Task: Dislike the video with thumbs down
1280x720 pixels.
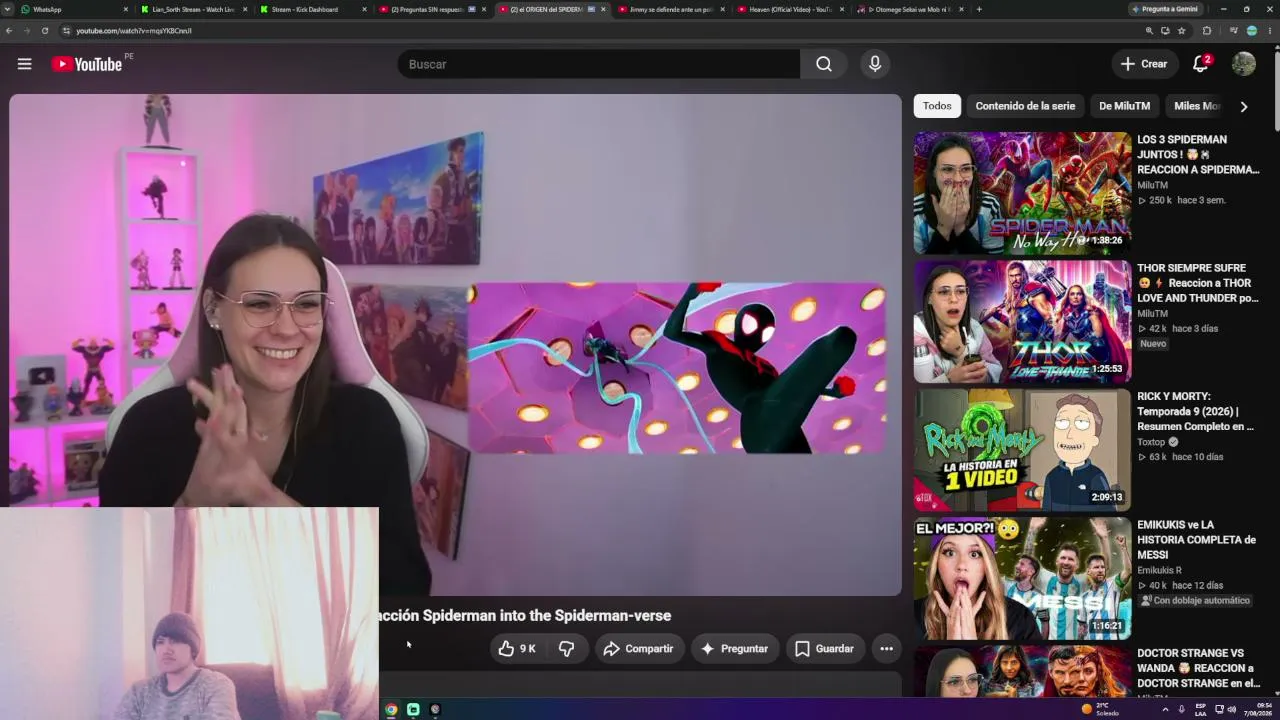Action: [x=567, y=649]
